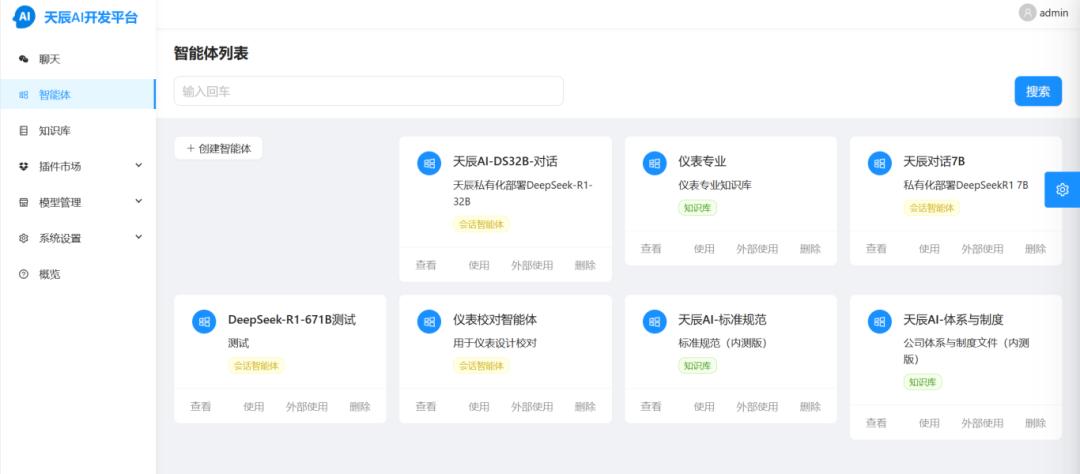Image resolution: width=1080 pixels, height=474 pixels.
Task: Click 使用 on 仪表校对智能体 card
Action: tap(479, 406)
